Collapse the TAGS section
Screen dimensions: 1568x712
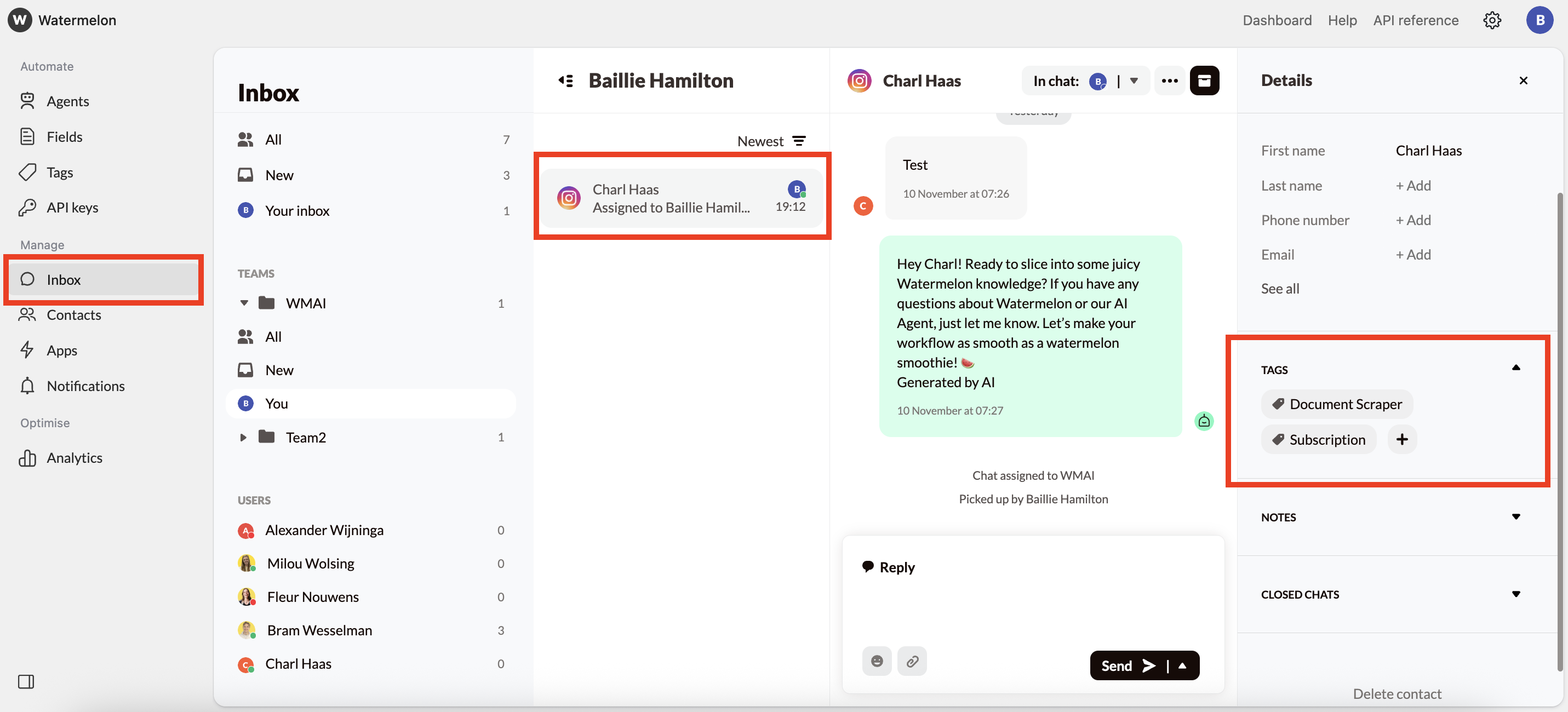coord(1515,368)
